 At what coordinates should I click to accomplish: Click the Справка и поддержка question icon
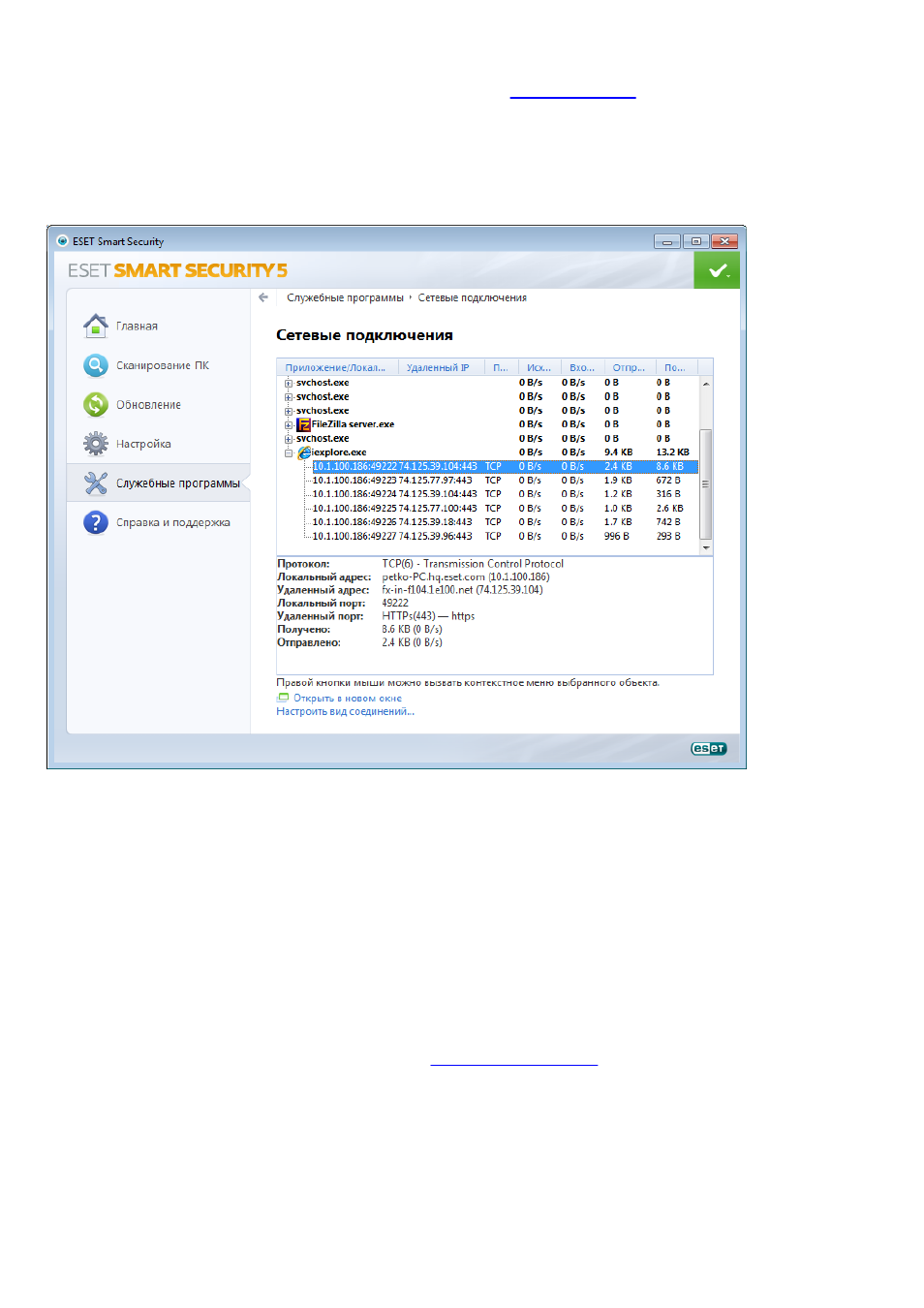[x=96, y=522]
